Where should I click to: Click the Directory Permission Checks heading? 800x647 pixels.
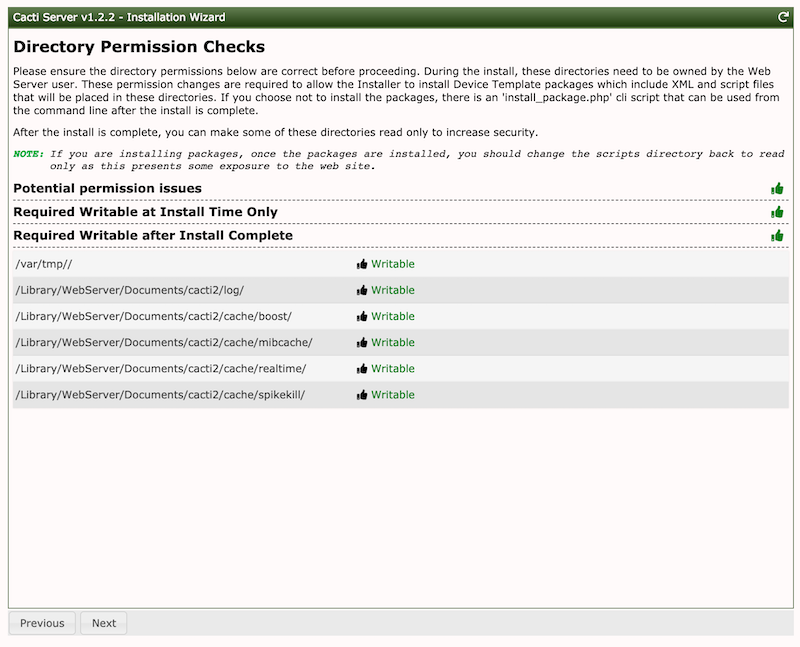tap(139, 46)
